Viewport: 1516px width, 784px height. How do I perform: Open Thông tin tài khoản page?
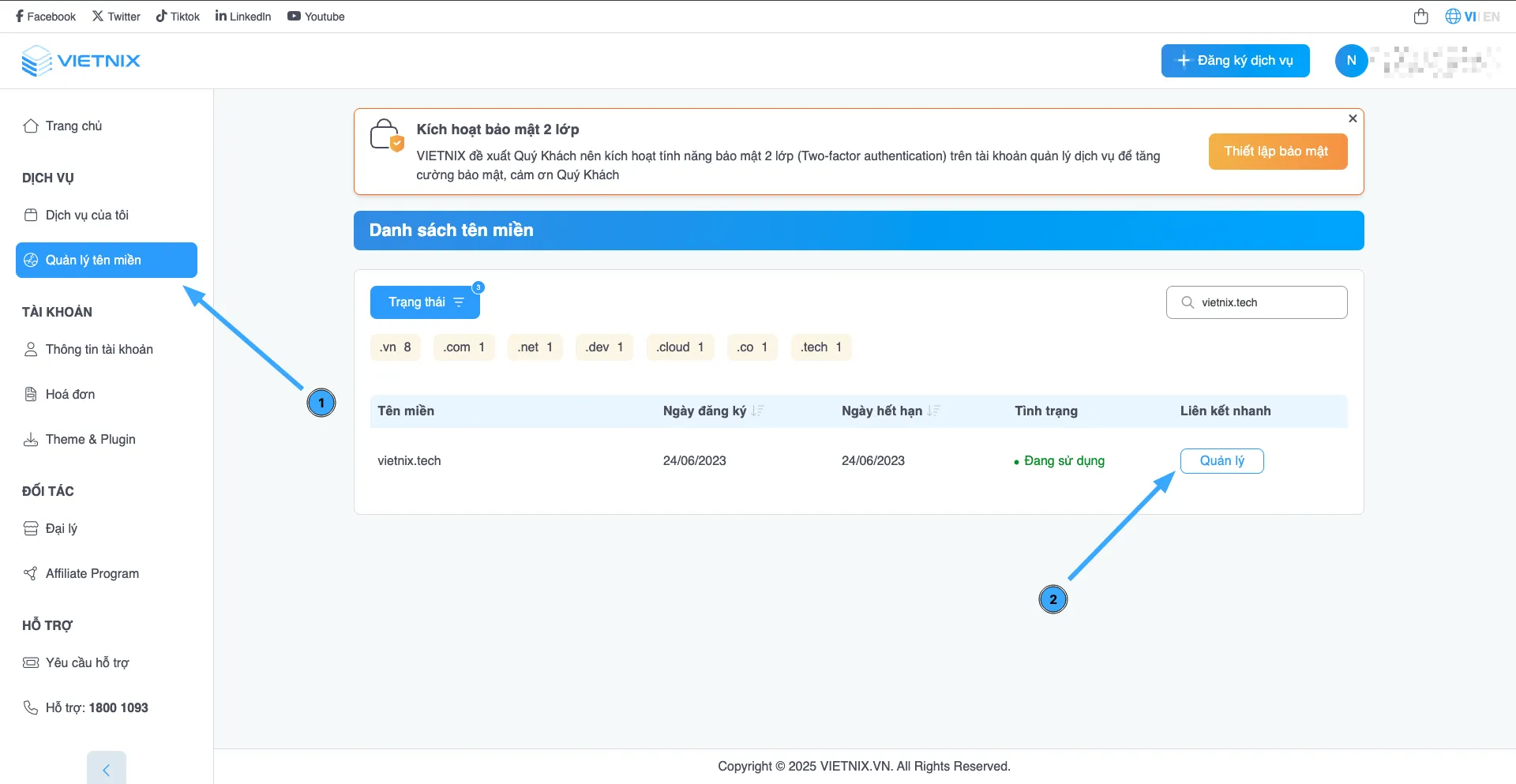click(99, 349)
